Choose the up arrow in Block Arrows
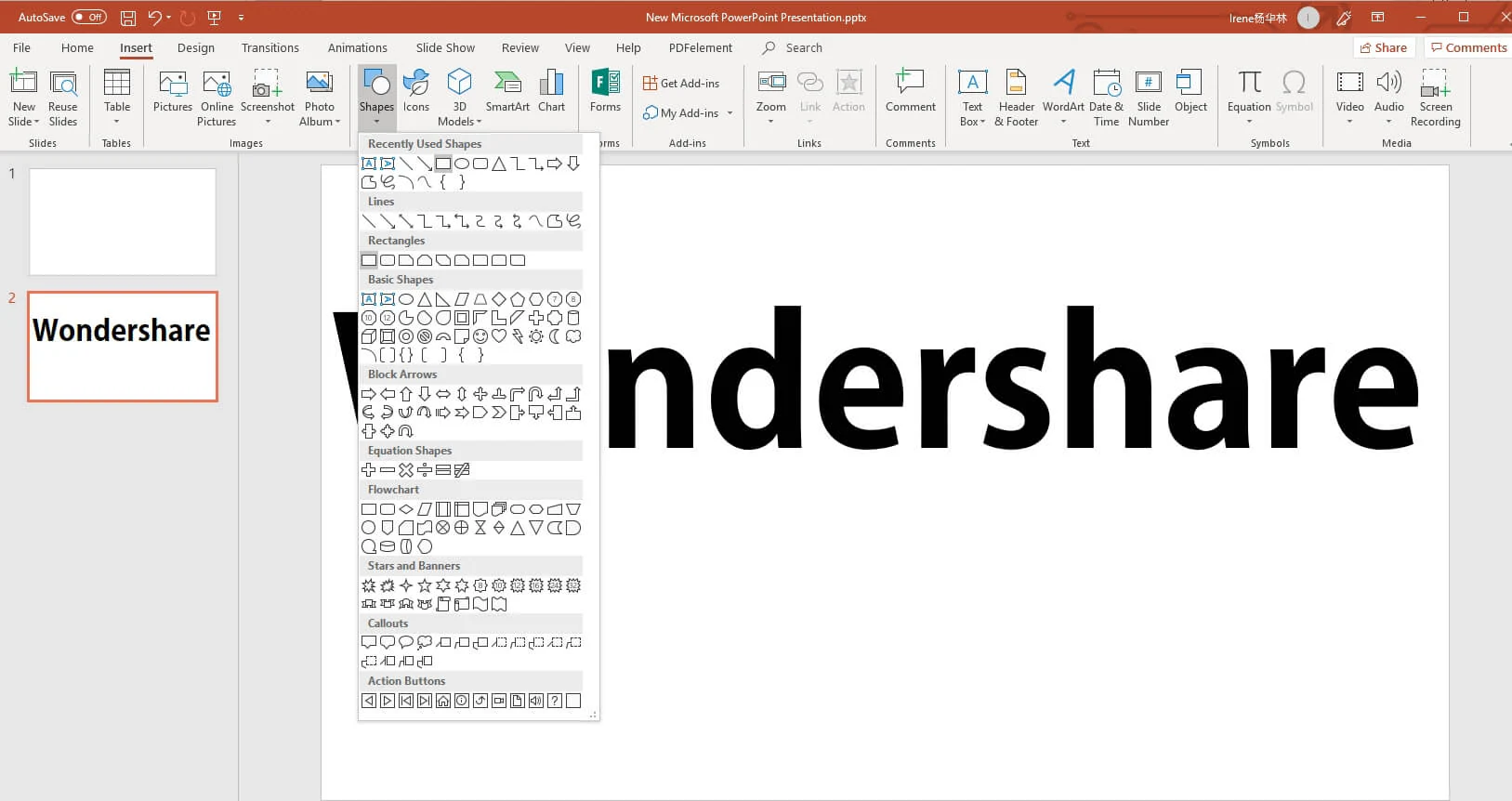This screenshot has height=801, width=1512. [x=406, y=394]
